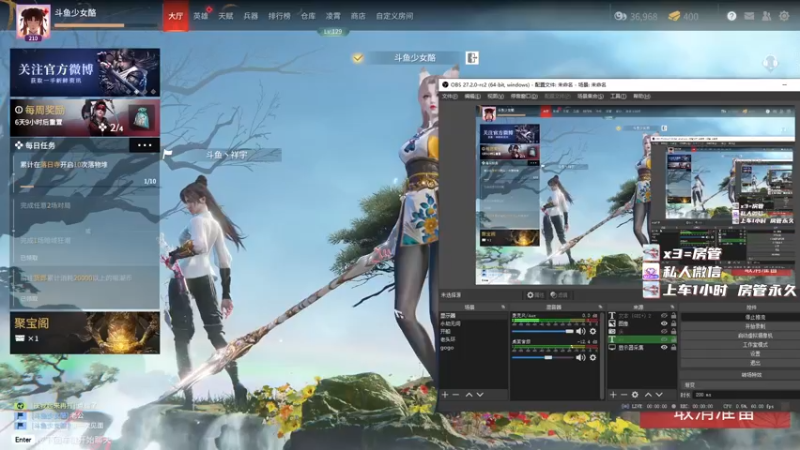Adjust the 麦克风/Aux volume slider
Image resolution: width=800 pixels, height=450 pixels.
click(543, 332)
